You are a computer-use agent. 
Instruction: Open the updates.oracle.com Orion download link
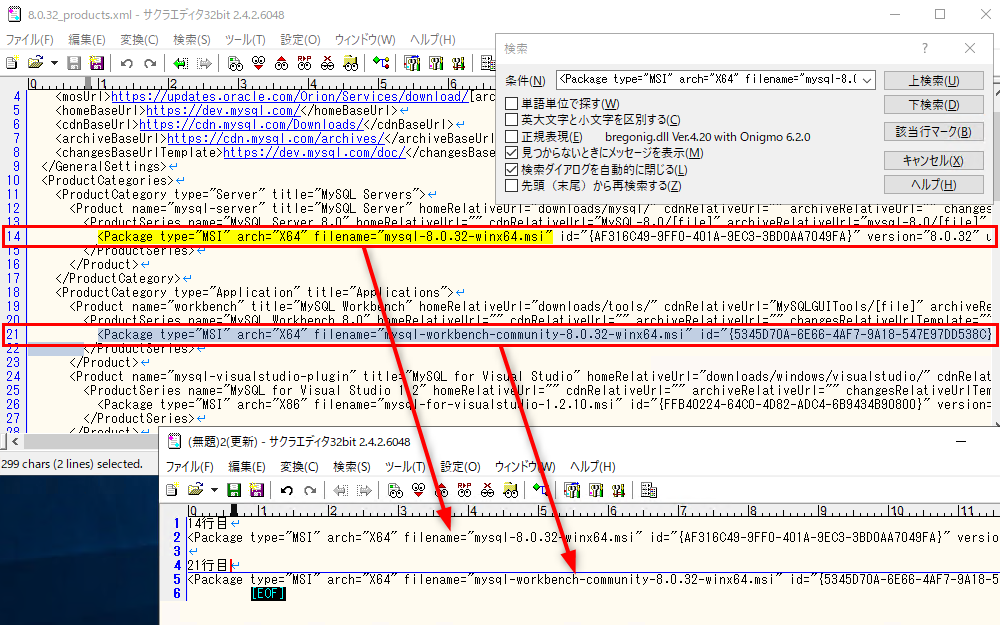[290, 96]
